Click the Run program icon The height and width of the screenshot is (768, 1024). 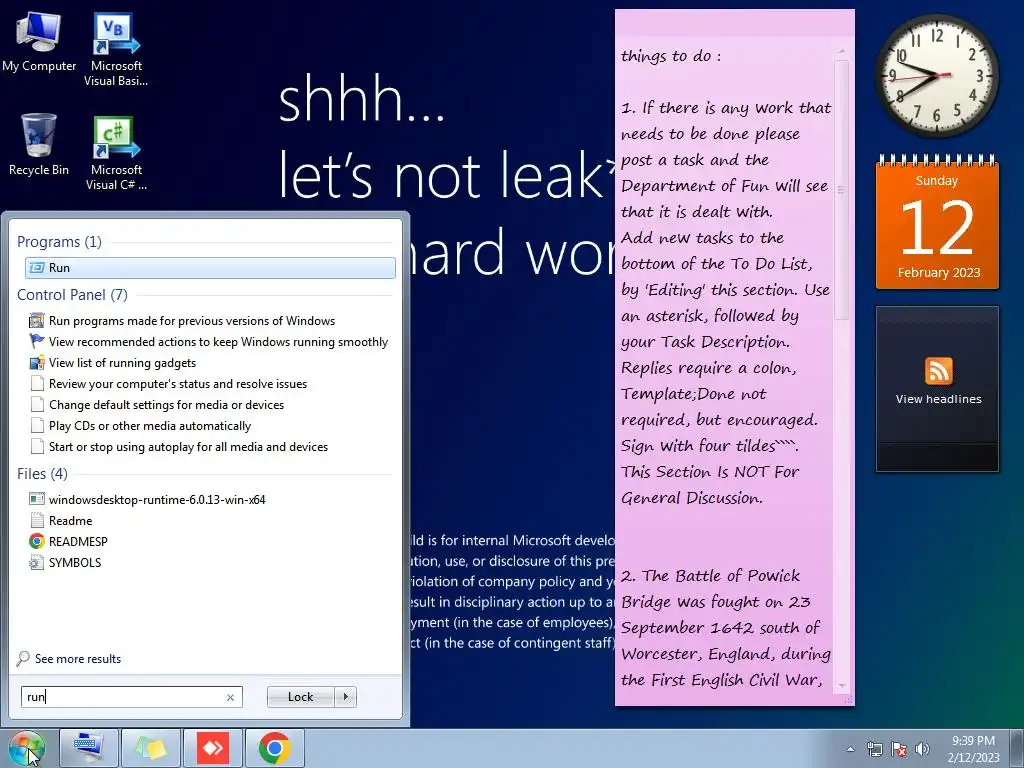pyautogui.click(x=37, y=268)
